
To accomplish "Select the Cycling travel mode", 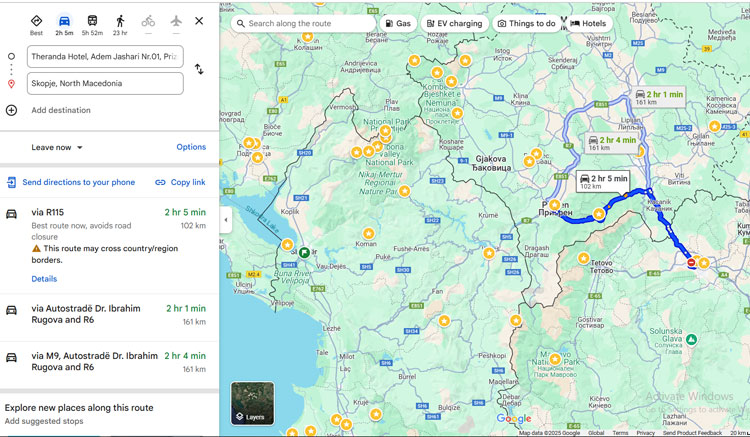I will 148,21.
